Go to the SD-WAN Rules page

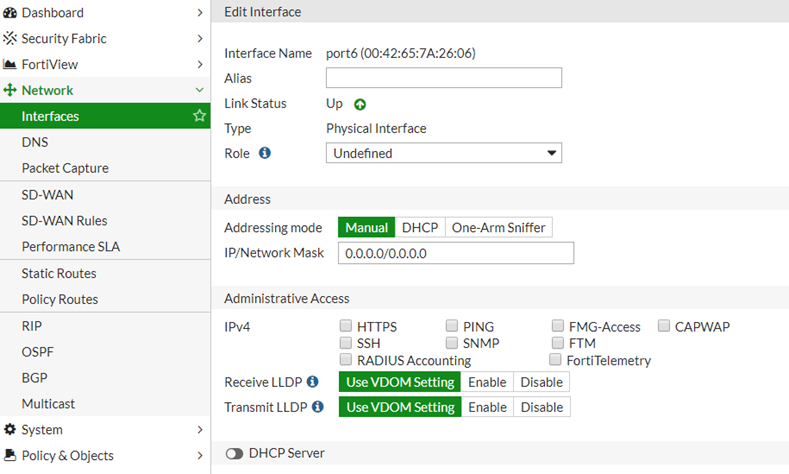pos(64,220)
